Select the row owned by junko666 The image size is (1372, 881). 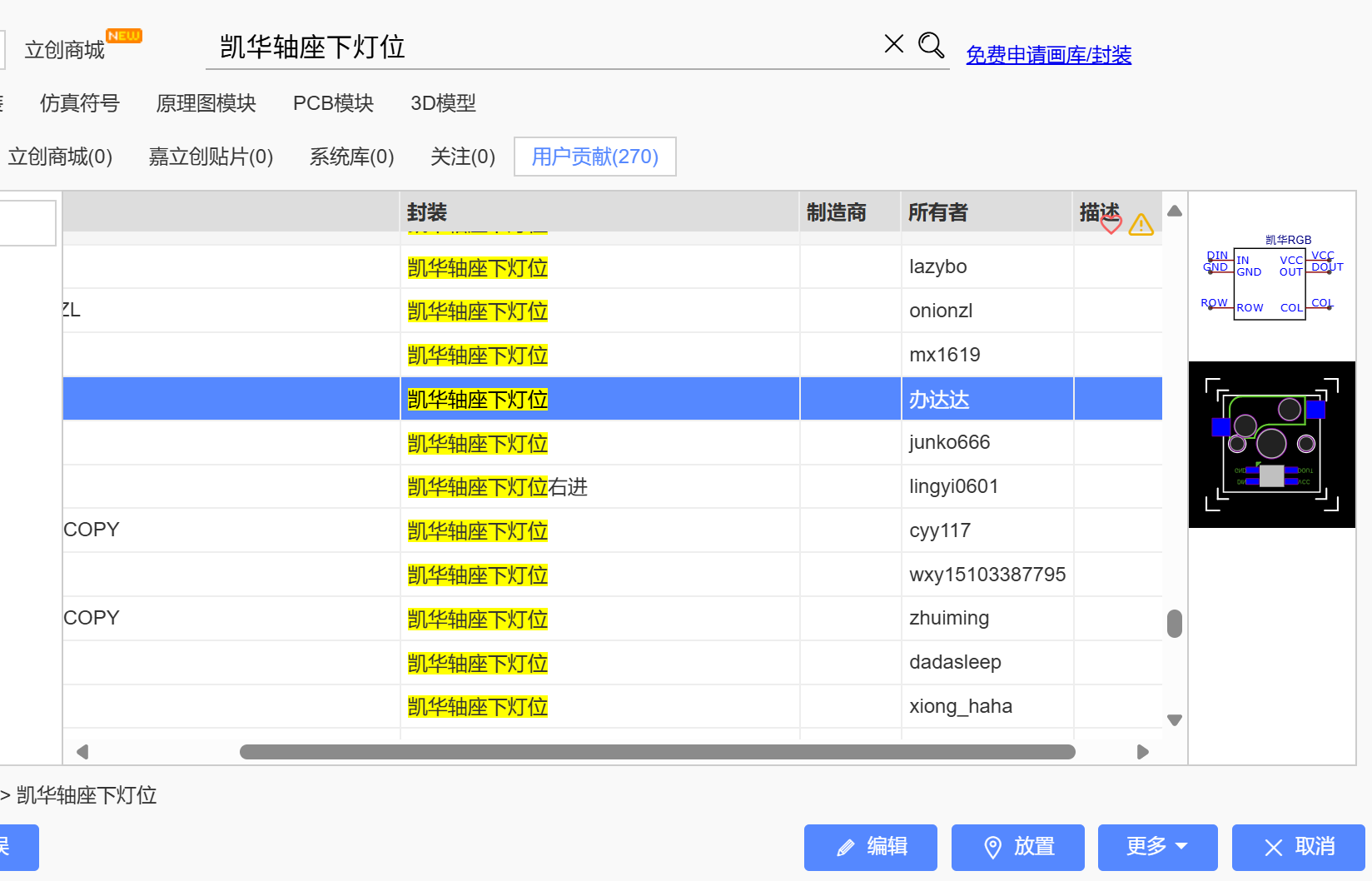click(613, 443)
